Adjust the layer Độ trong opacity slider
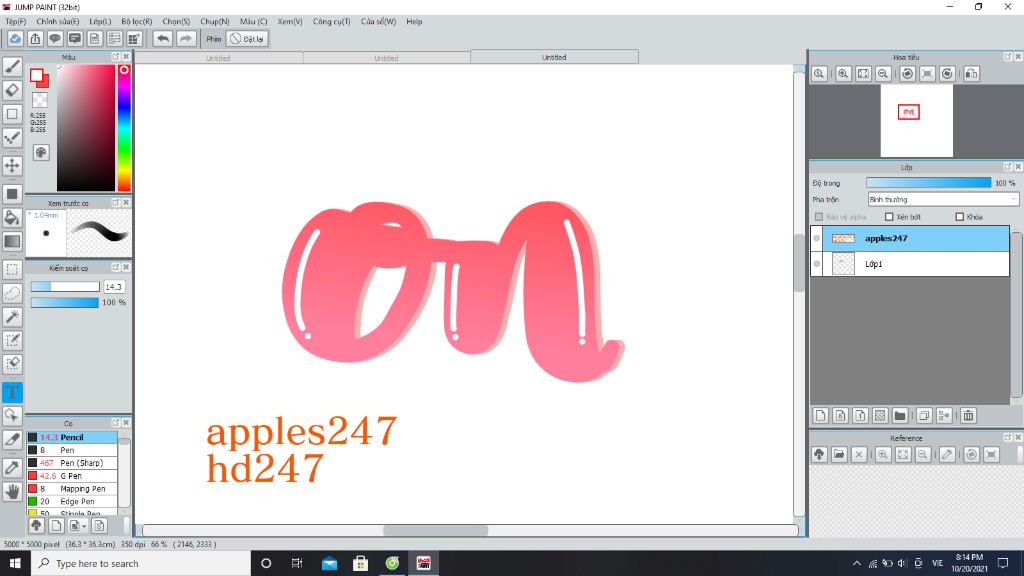 [928, 183]
